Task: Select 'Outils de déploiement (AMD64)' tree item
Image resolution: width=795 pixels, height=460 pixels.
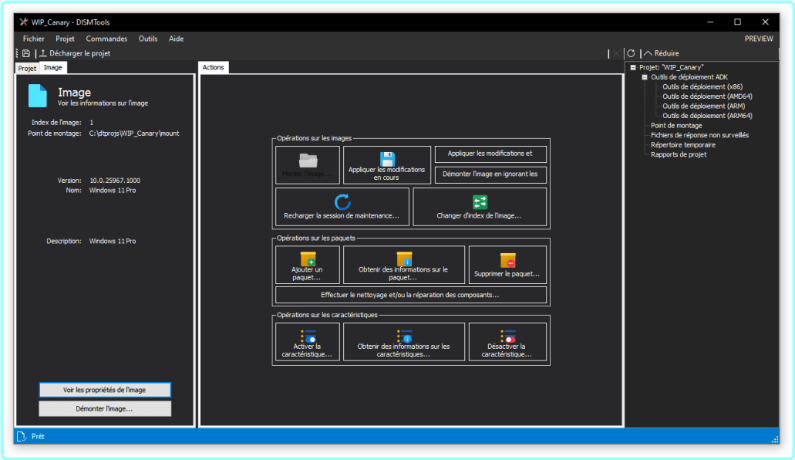Action: (x=698, y=96)
